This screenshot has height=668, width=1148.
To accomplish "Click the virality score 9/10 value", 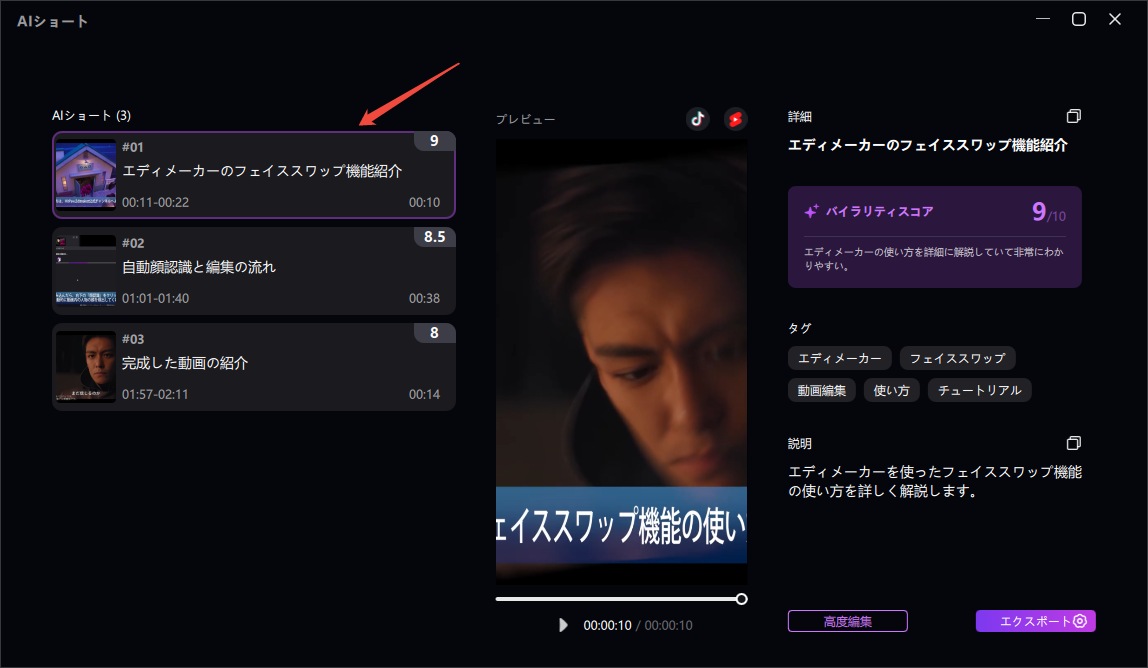I will (x=1048, y=212).
